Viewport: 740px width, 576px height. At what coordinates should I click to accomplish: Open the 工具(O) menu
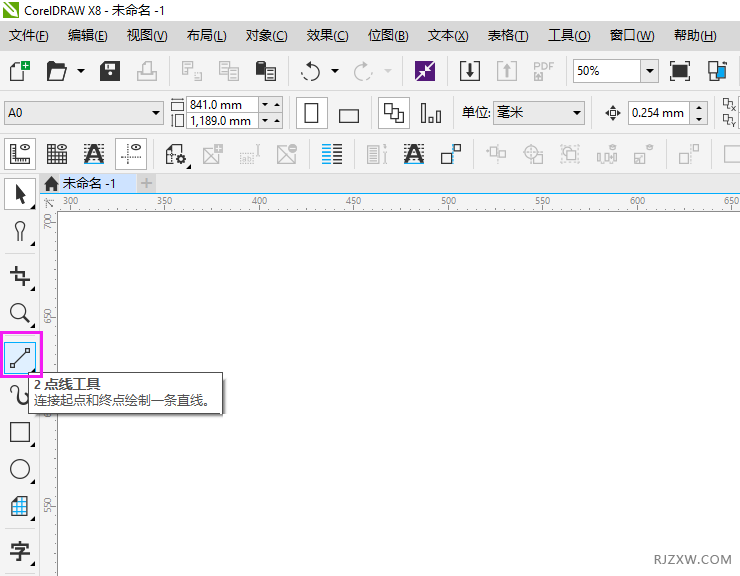pyautogui.click(x=569, y=35)
